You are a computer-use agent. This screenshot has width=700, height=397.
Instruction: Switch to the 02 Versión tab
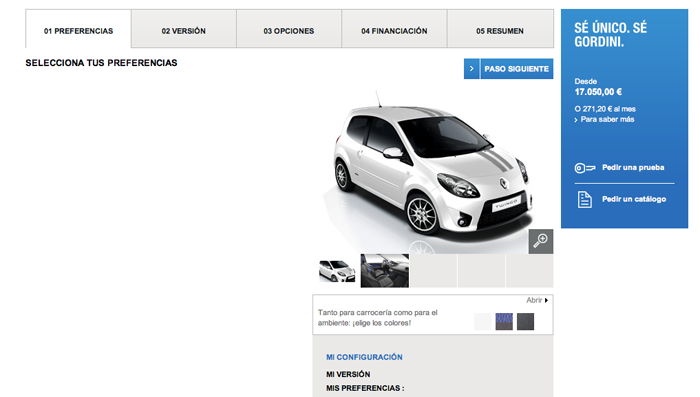(x=183, y=29)
